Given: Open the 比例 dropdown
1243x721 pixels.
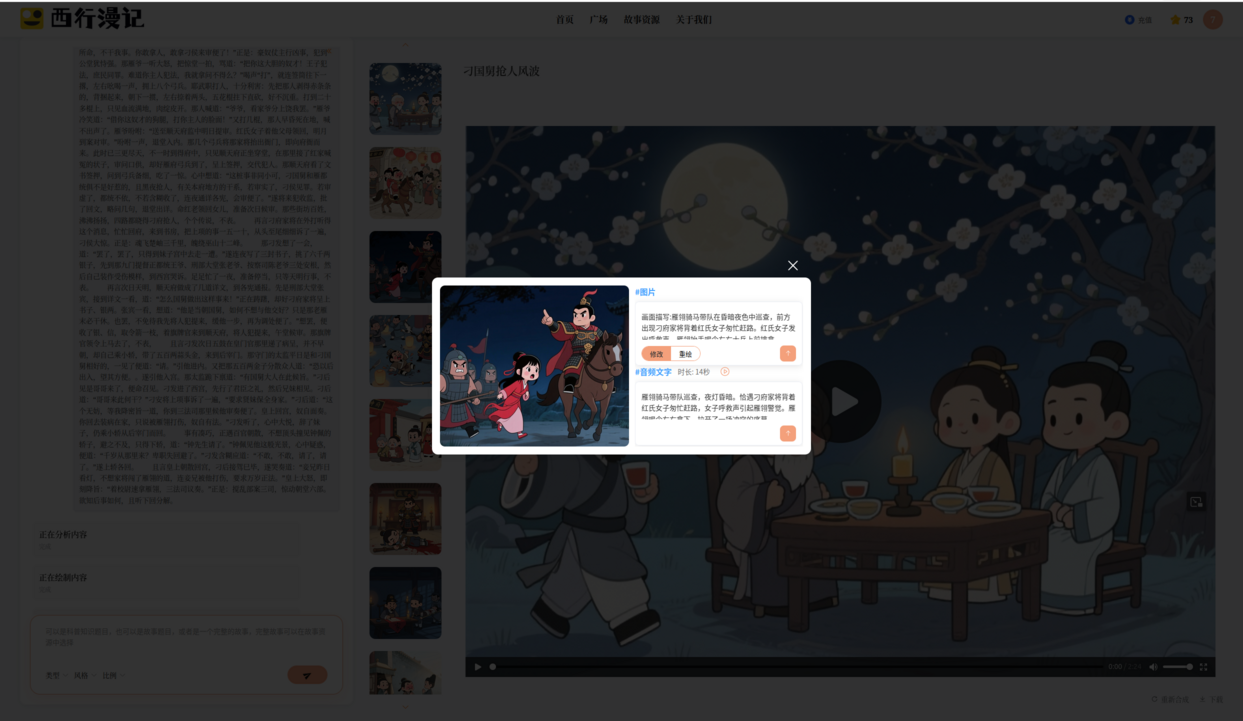Looking at the screenshot, I should coord(111,676).
